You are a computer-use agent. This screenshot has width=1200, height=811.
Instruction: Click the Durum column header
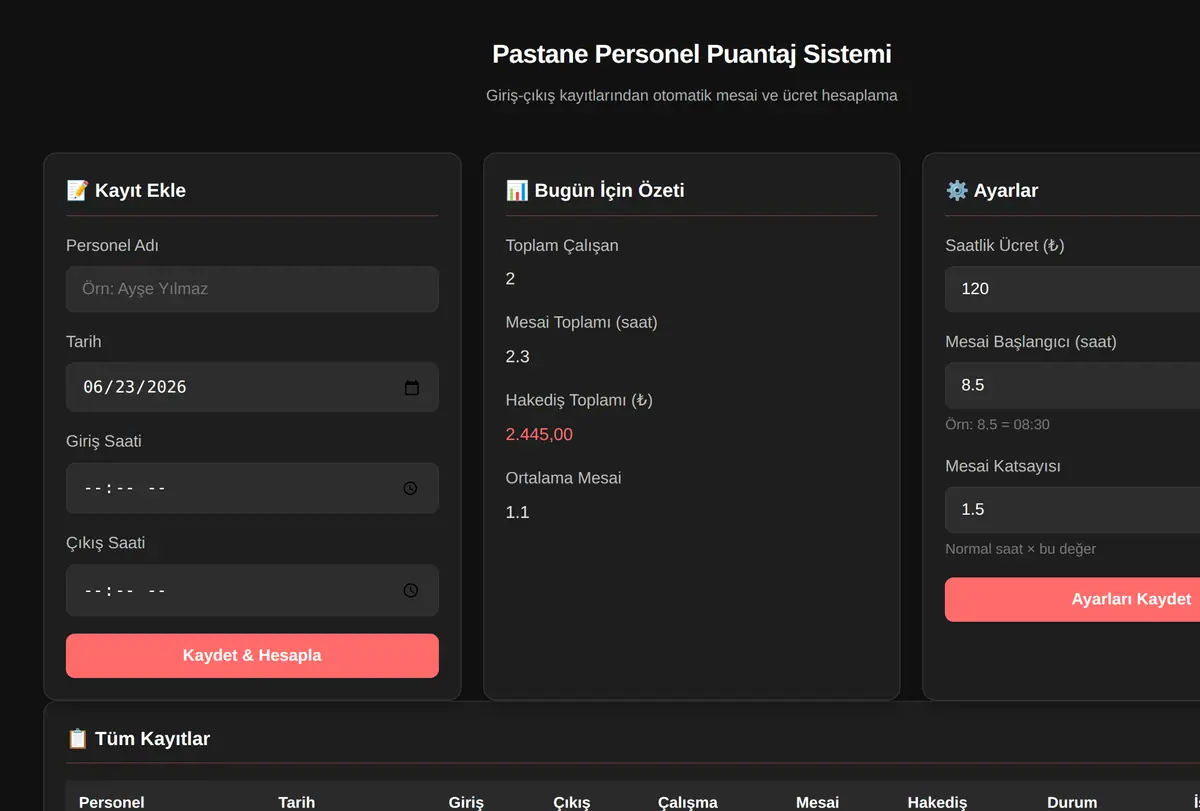tap(1072, 802)
